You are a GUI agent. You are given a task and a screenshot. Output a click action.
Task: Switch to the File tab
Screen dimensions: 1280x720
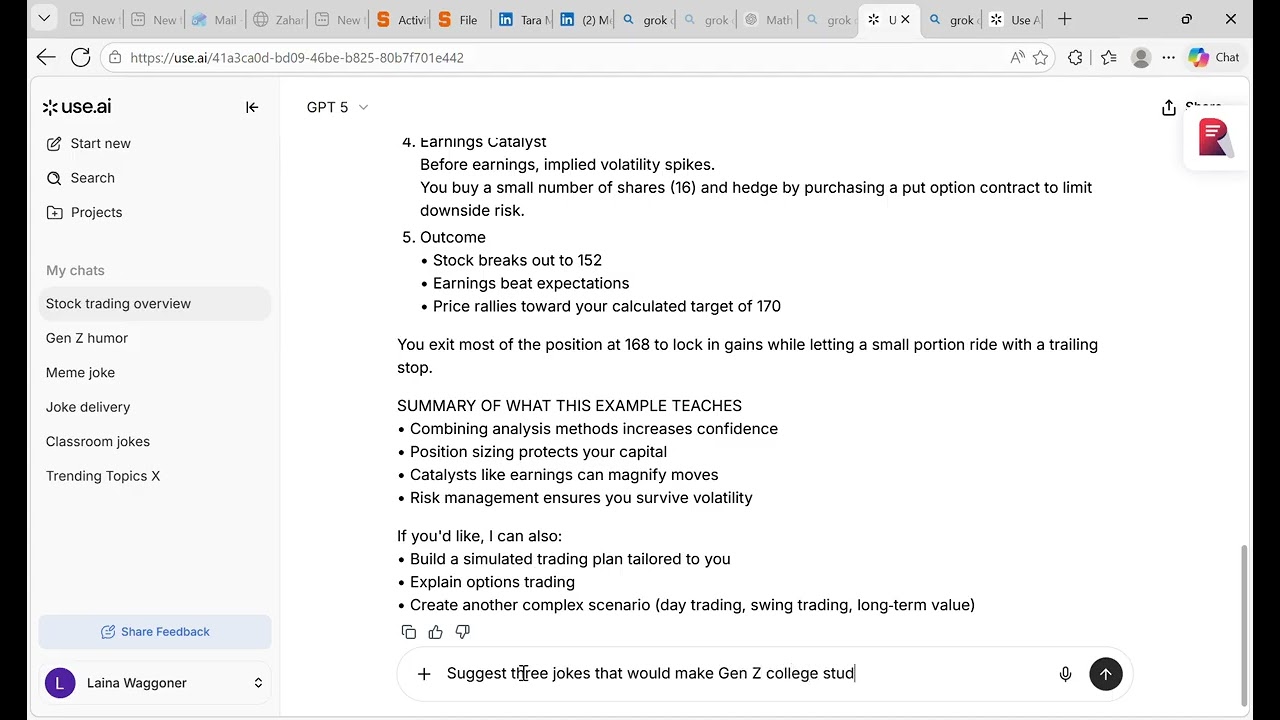pos(459,20)
